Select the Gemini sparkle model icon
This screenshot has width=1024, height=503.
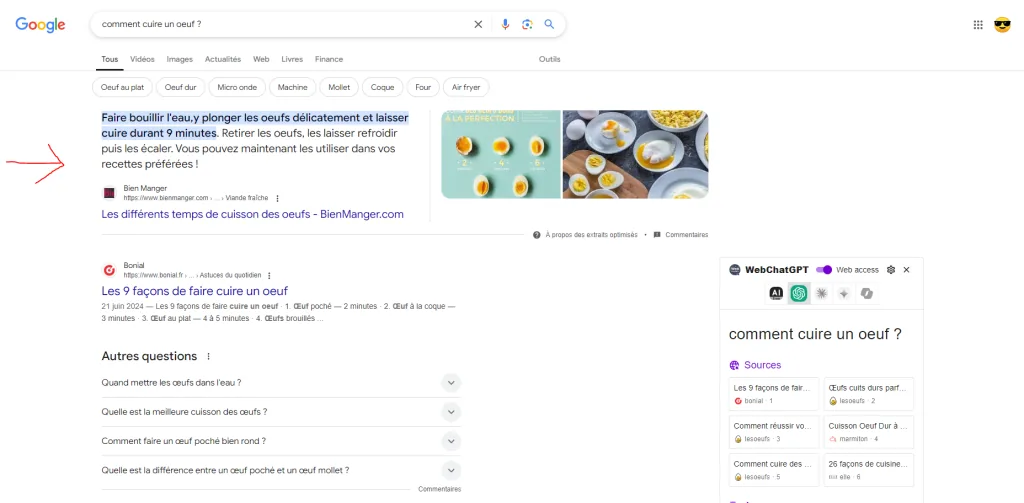844,294
